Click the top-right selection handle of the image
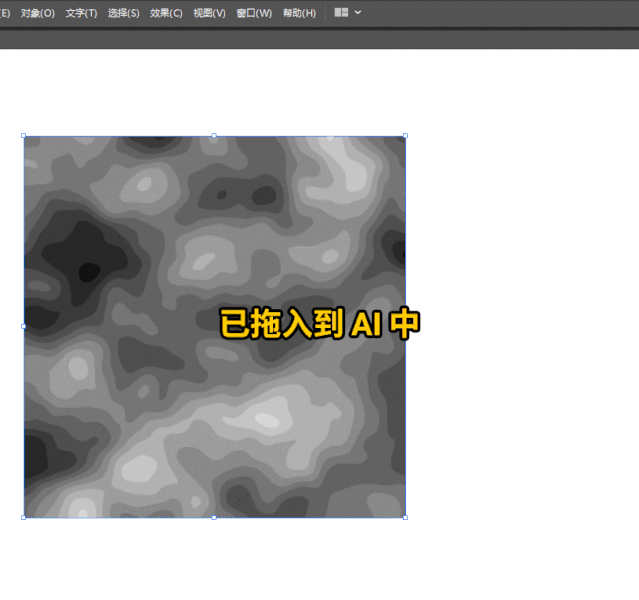Image resolution: width=639 pixels, height=600 pixels. [x=405, y=136]
